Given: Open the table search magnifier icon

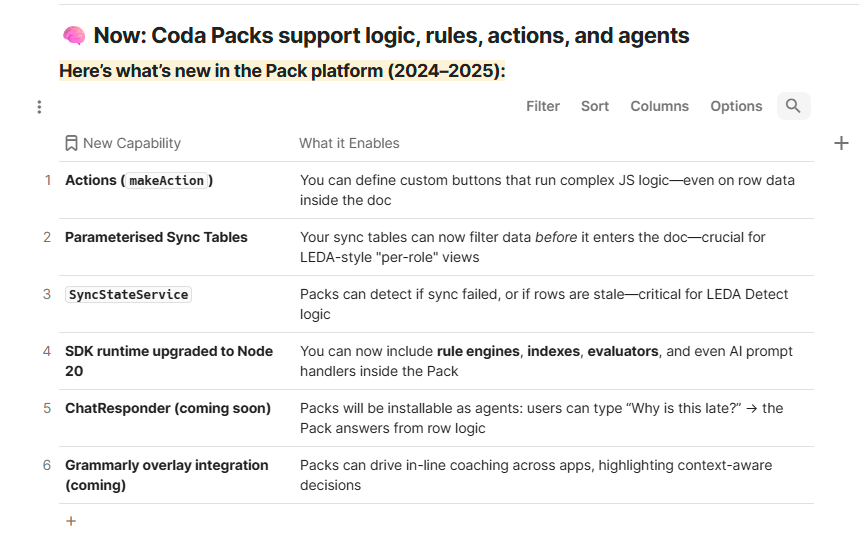Looking at the screenshot, I should (x=793, y=106).
